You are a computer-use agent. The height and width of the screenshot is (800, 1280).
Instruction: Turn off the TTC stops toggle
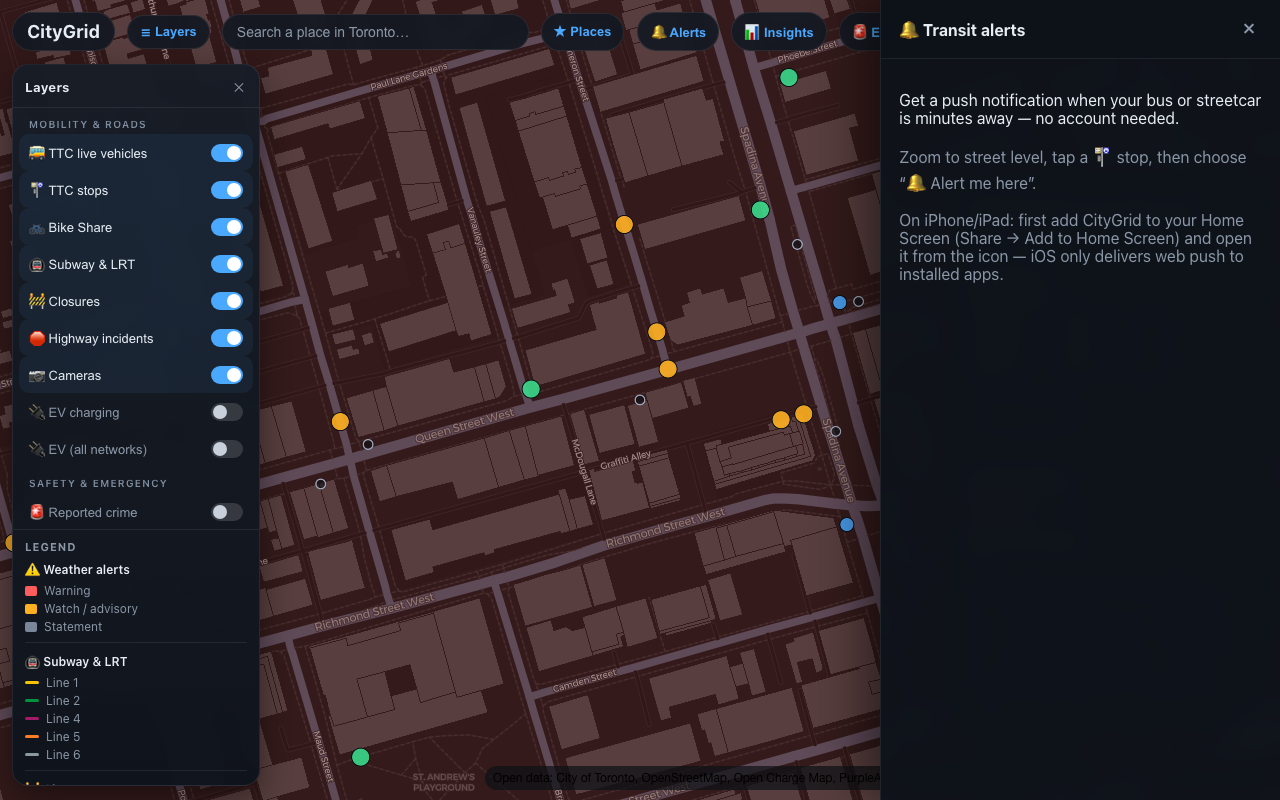[227, 190]
